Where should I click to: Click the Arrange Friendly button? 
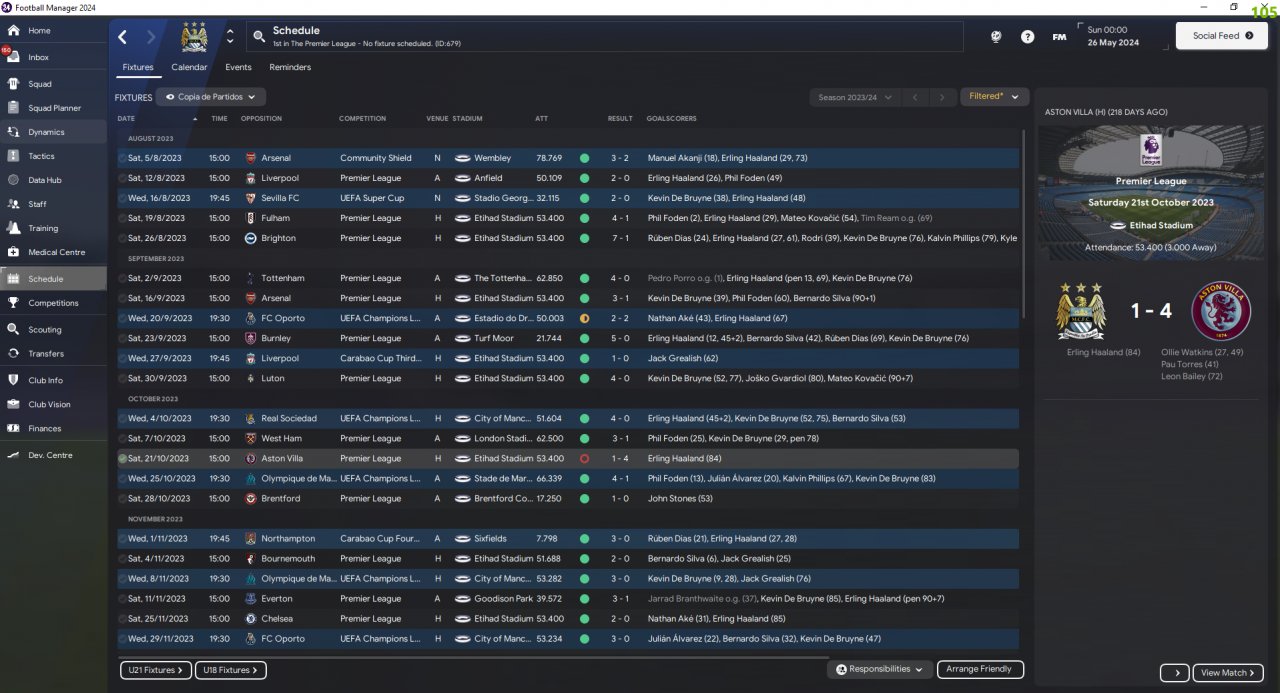coord(980,669)
